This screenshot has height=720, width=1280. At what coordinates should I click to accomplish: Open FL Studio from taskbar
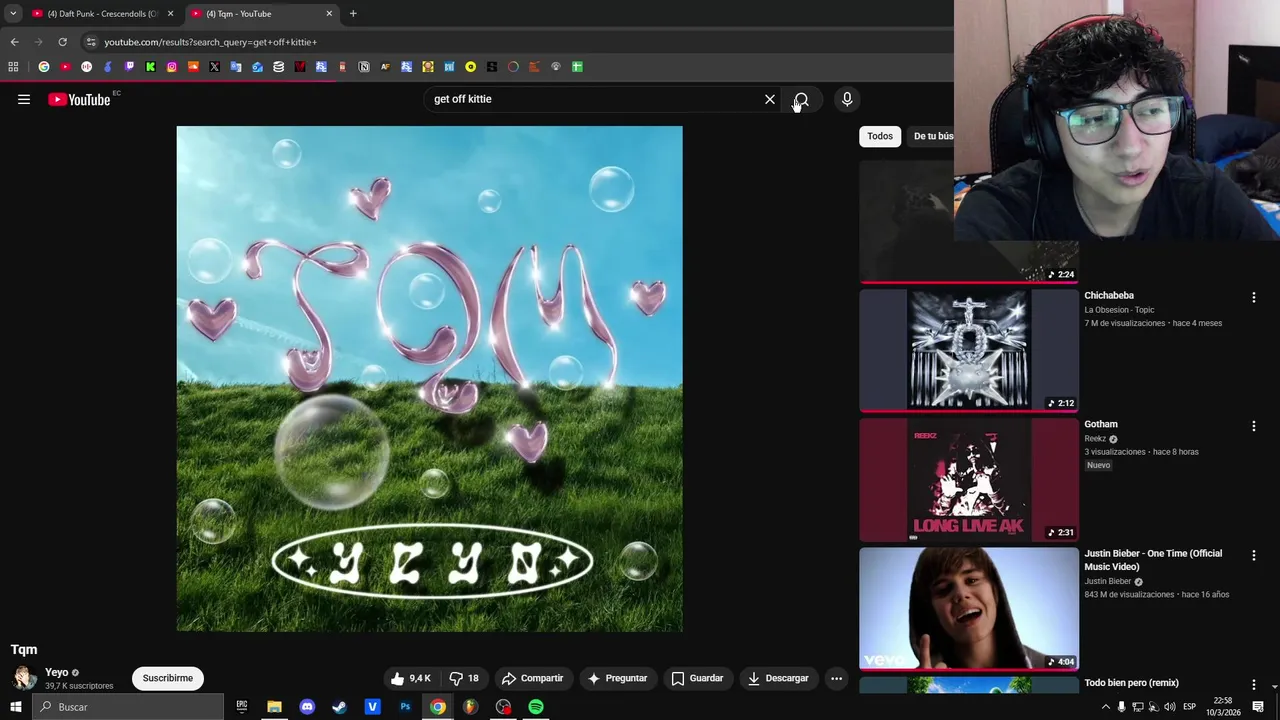[x=470, y=707]
